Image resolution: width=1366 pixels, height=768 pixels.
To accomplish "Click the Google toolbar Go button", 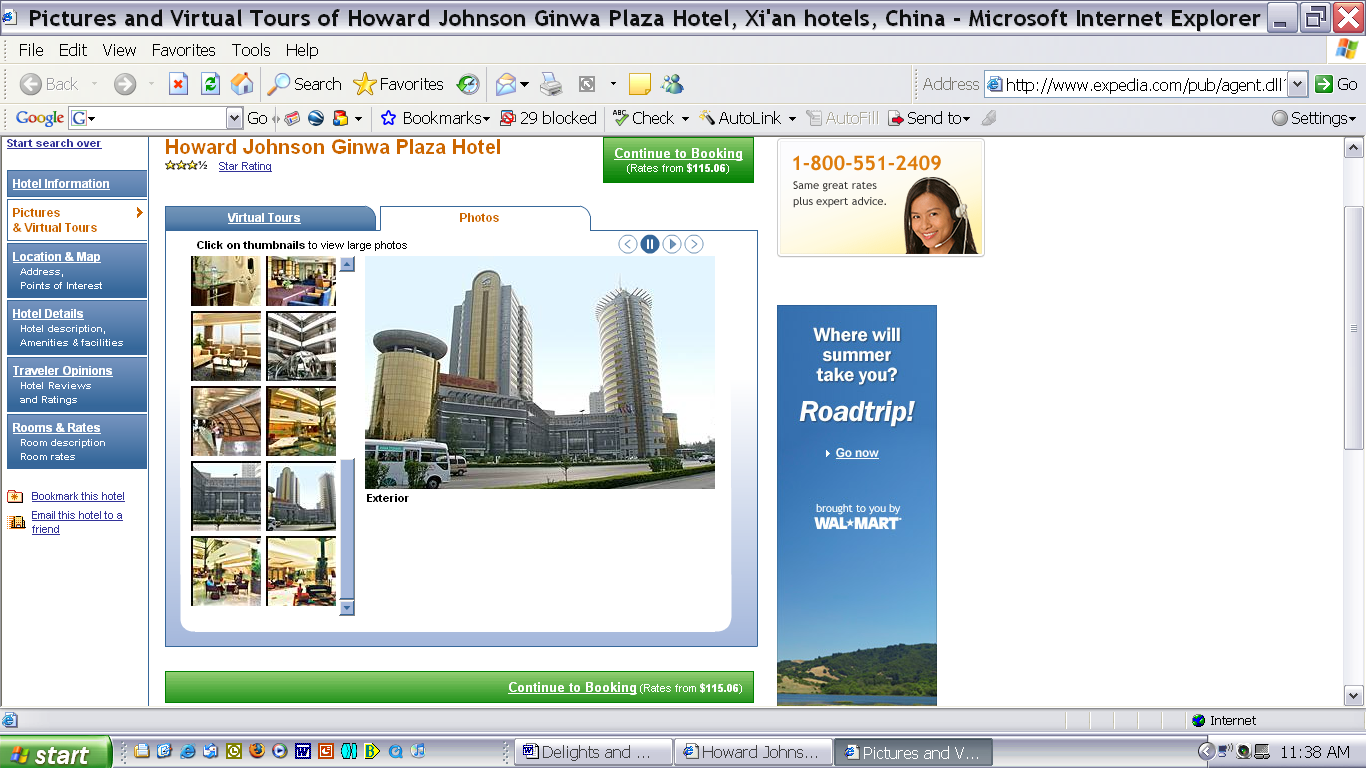I will tap(257, 118).
